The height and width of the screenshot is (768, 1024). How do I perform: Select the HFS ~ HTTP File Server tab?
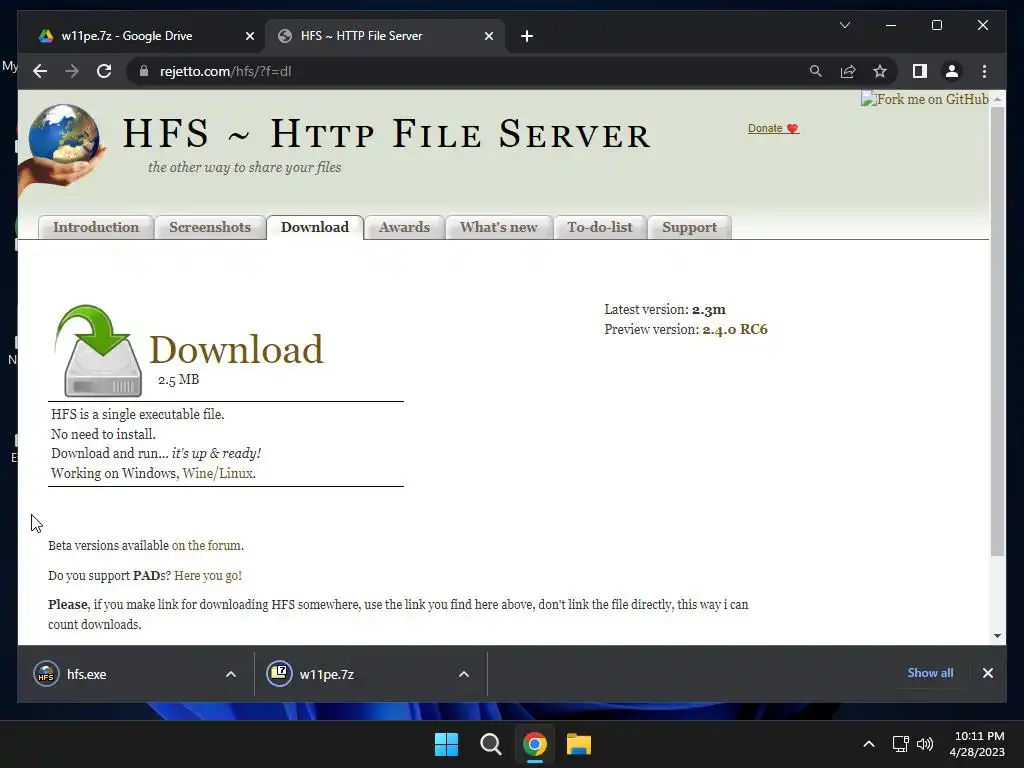point(384,36)
